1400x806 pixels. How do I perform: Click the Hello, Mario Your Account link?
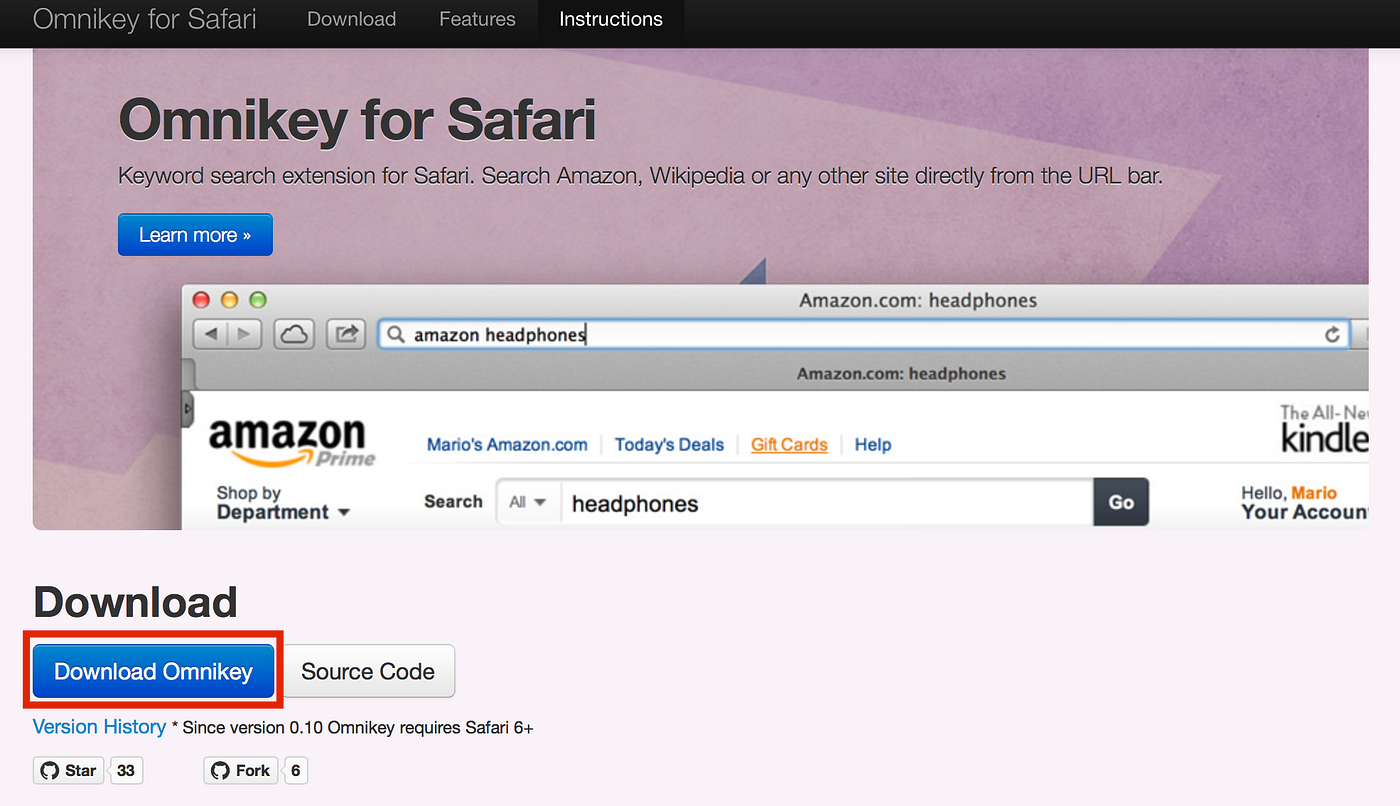[1304, 502]
